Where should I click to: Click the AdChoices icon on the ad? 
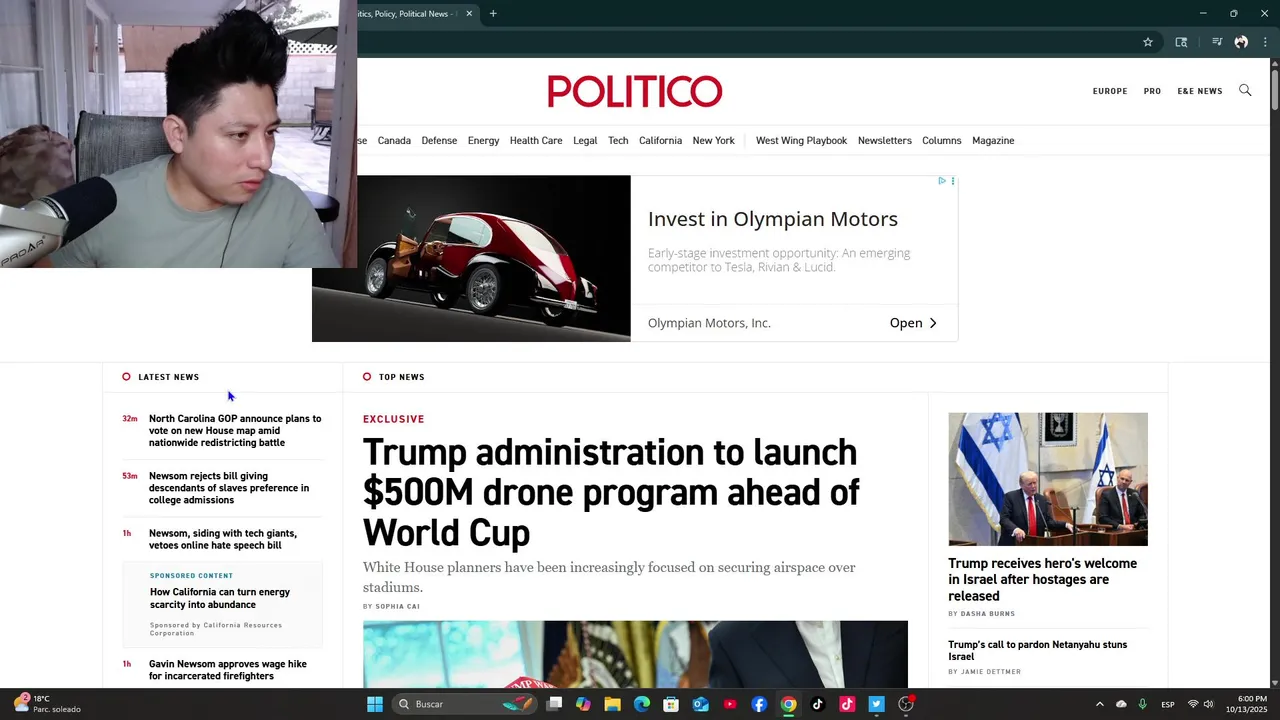coord(942,181)
